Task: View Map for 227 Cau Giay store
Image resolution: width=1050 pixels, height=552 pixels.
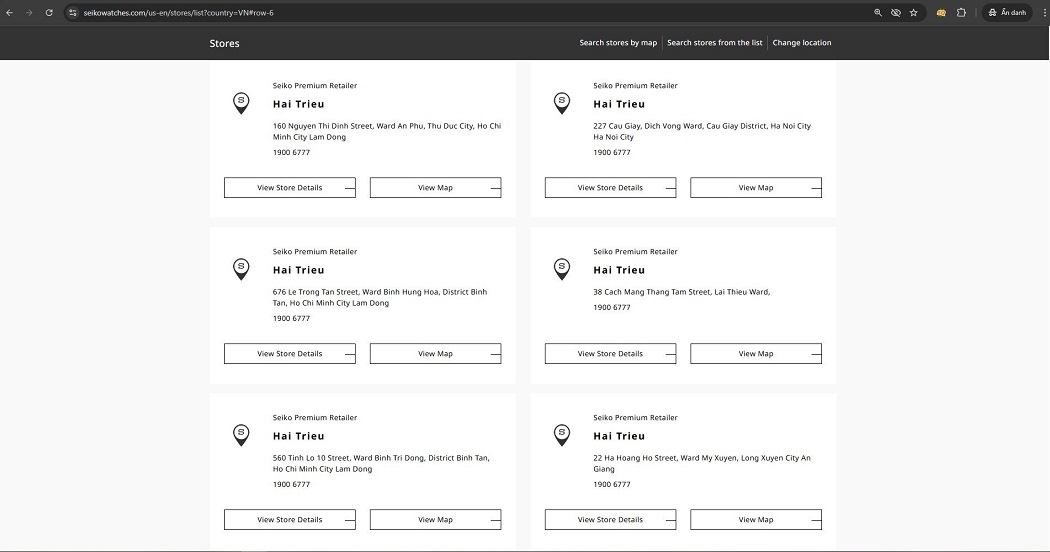Action: click(756, 188)
